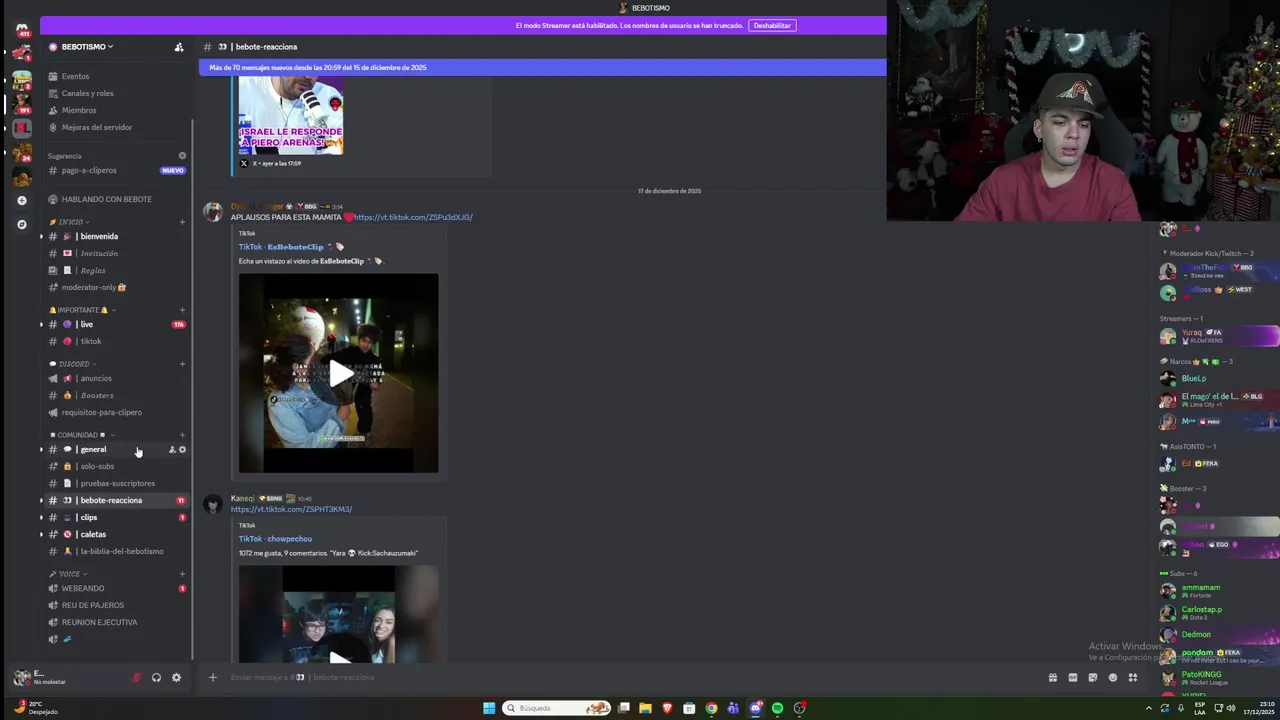Open the caletas channel
The height and width of the screenshot is (720, 1280).
(92, 534)
